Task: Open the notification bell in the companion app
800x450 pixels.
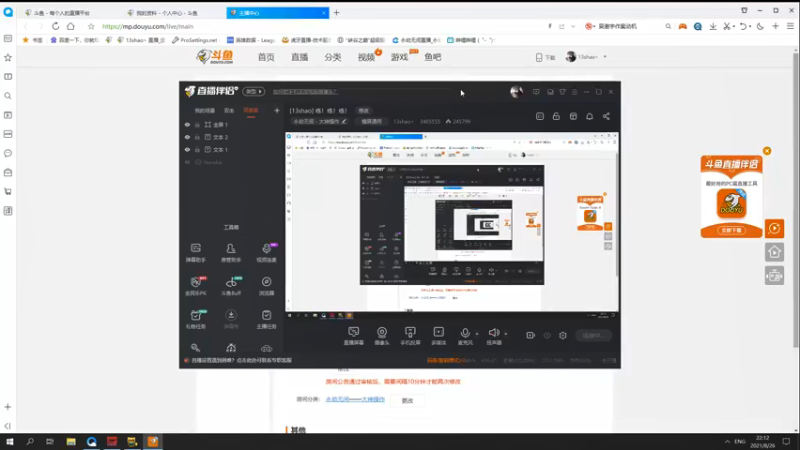Action: [589, 116]
